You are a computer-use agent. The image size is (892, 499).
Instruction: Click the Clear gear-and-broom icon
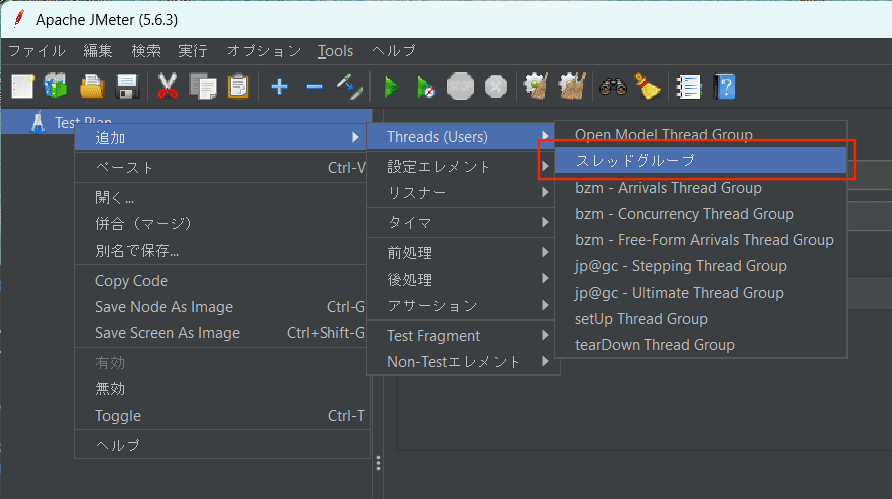click(x=535, y=86)
